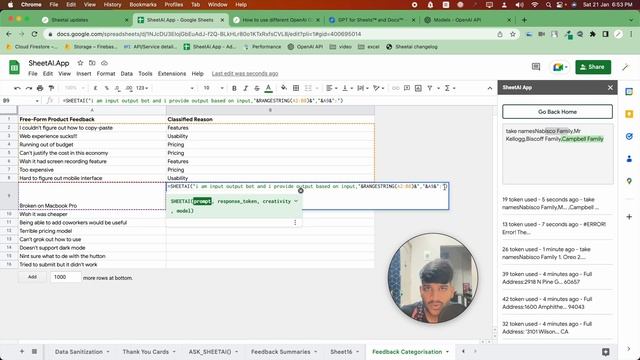Open the Name box dropdown showing B9

point(37,101)
